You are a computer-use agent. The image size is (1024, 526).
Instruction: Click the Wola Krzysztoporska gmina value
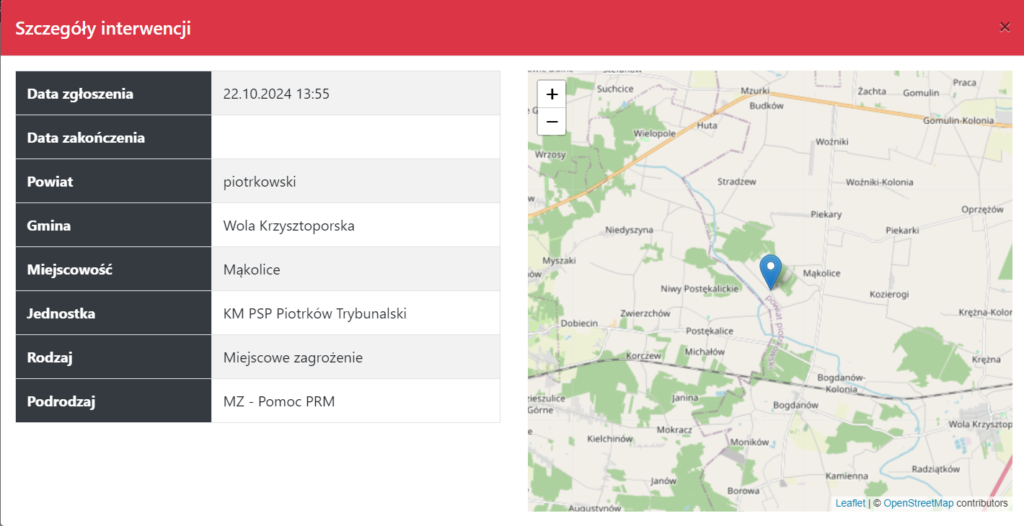click(x=289, y=225)
